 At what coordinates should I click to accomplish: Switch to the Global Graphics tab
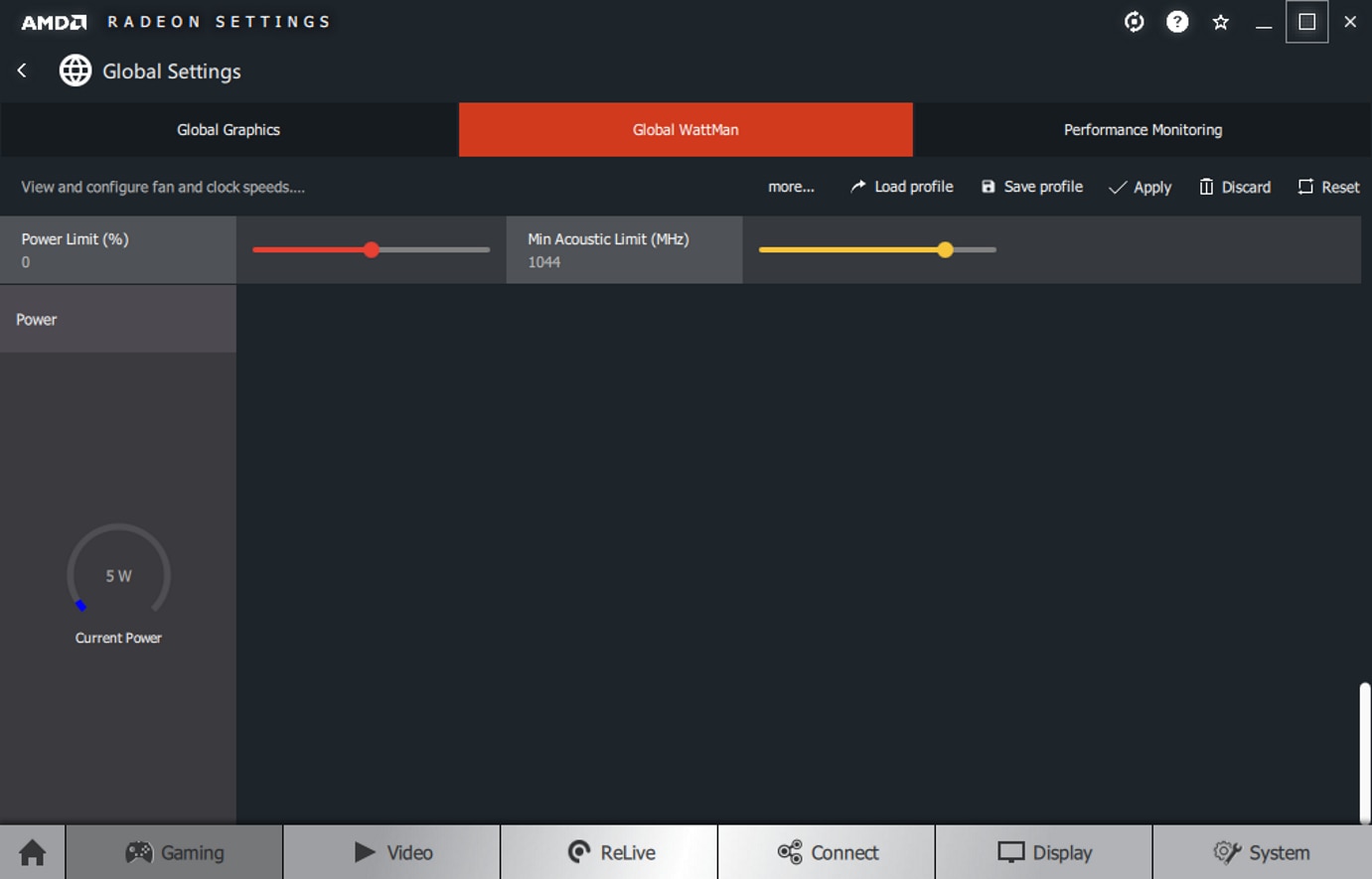coord(229,130)
